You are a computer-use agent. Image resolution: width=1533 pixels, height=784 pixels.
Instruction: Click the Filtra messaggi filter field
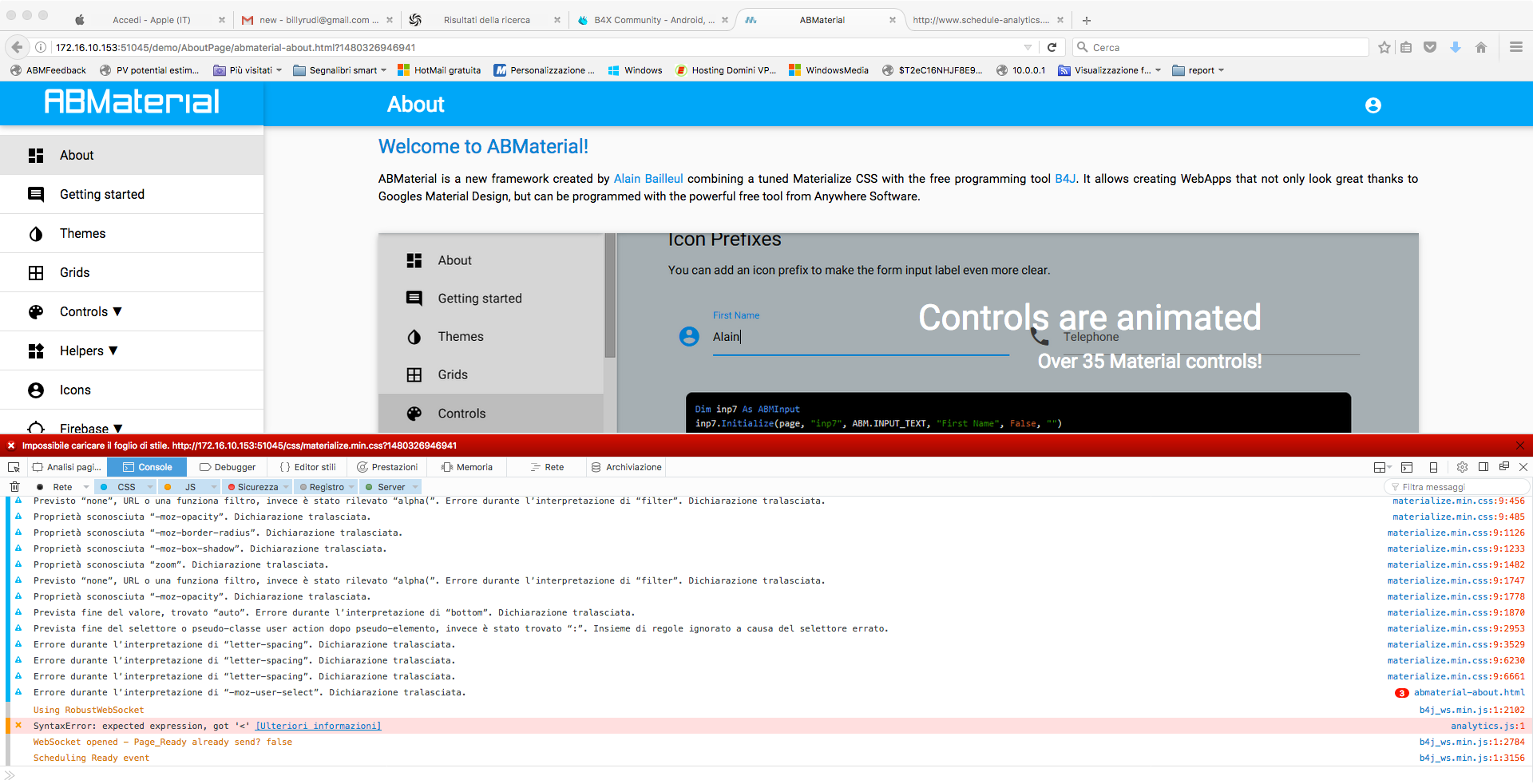[x=1457, y=487]
